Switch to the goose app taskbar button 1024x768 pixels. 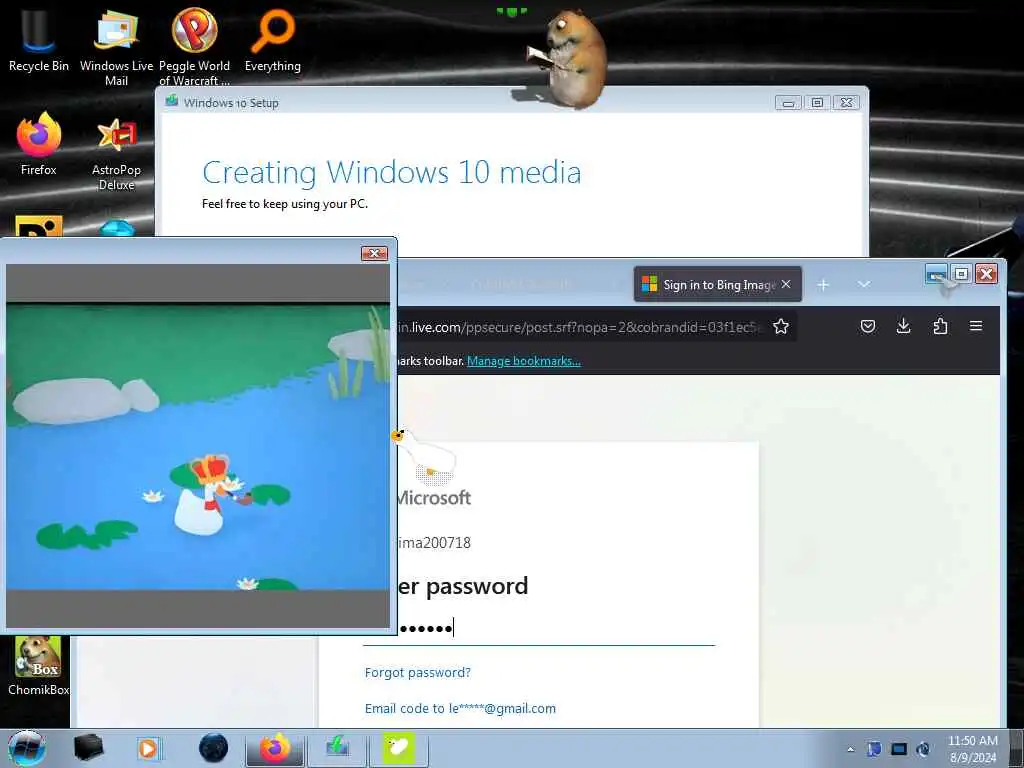pyautogui.click(x=398, y=748)
